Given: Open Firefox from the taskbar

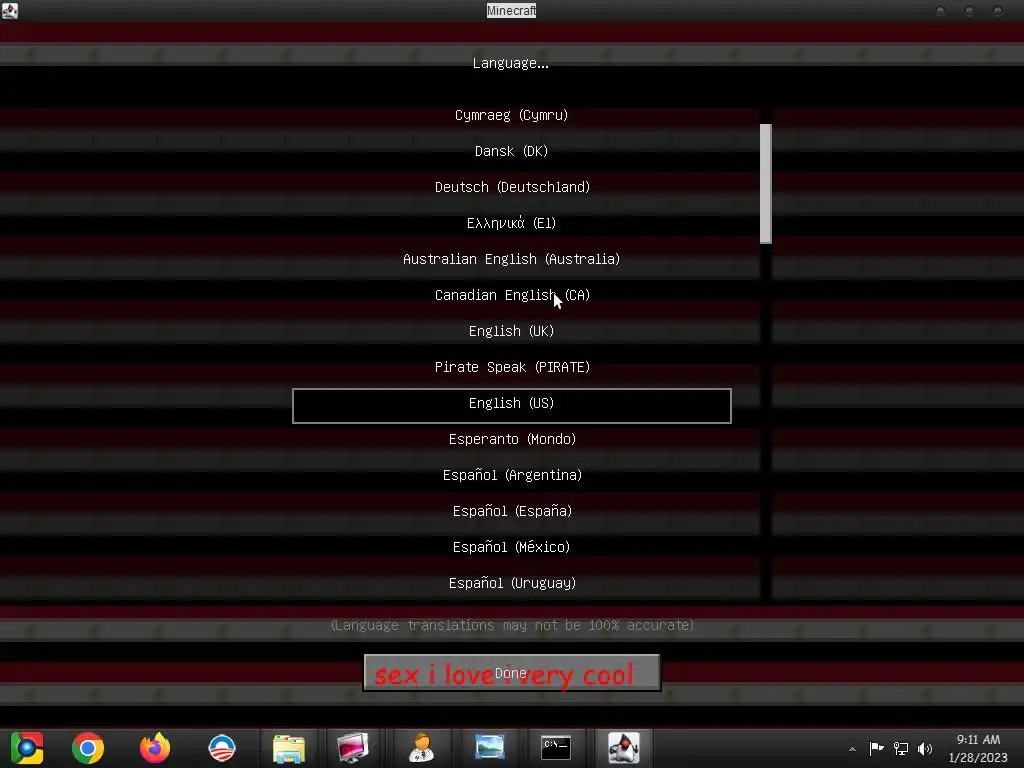Looking at the screenshot, I should coord(155,748).
